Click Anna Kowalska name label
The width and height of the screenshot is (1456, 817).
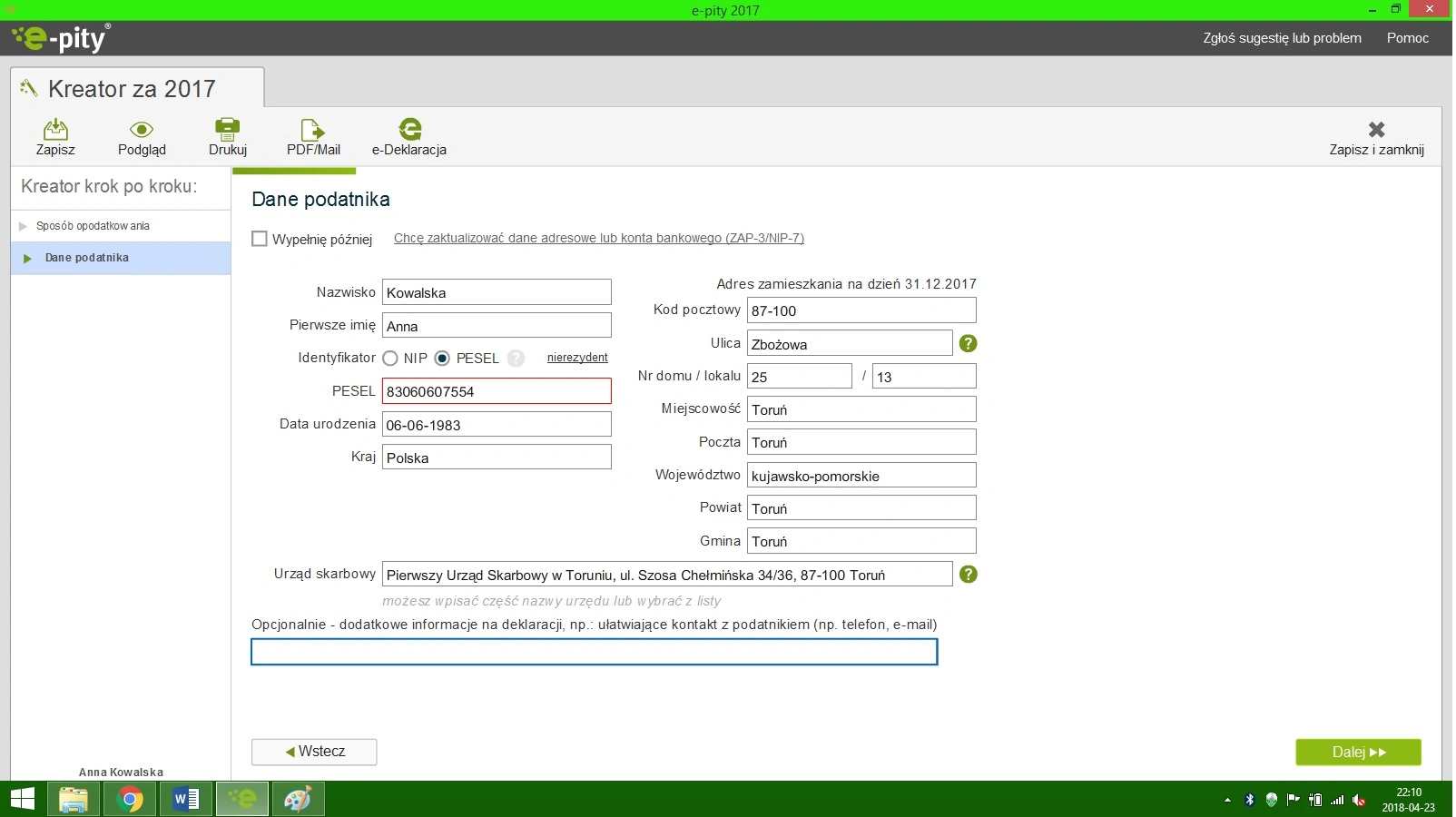coord(121,773)
